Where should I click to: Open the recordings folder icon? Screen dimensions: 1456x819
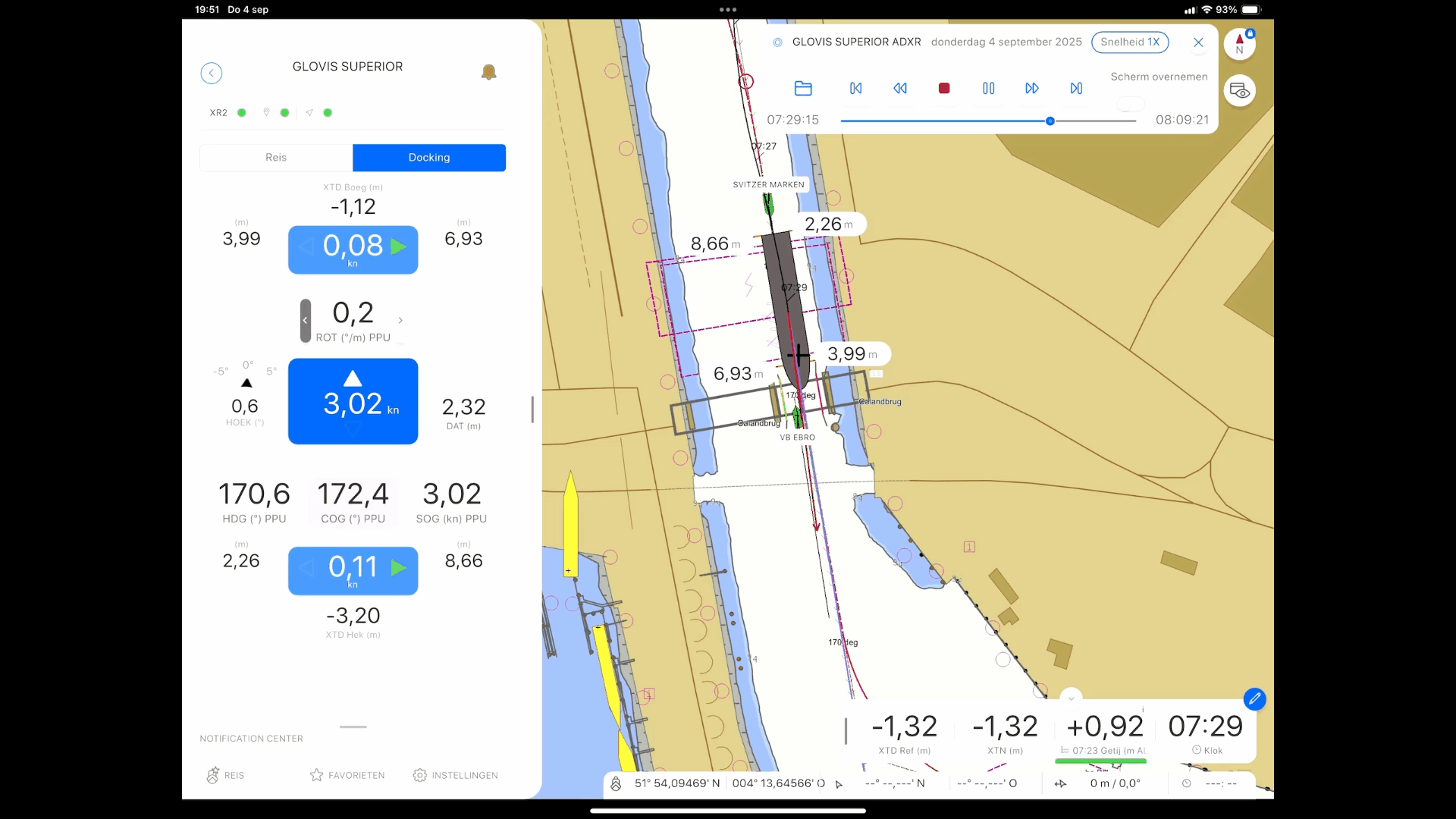click(803, 89)
